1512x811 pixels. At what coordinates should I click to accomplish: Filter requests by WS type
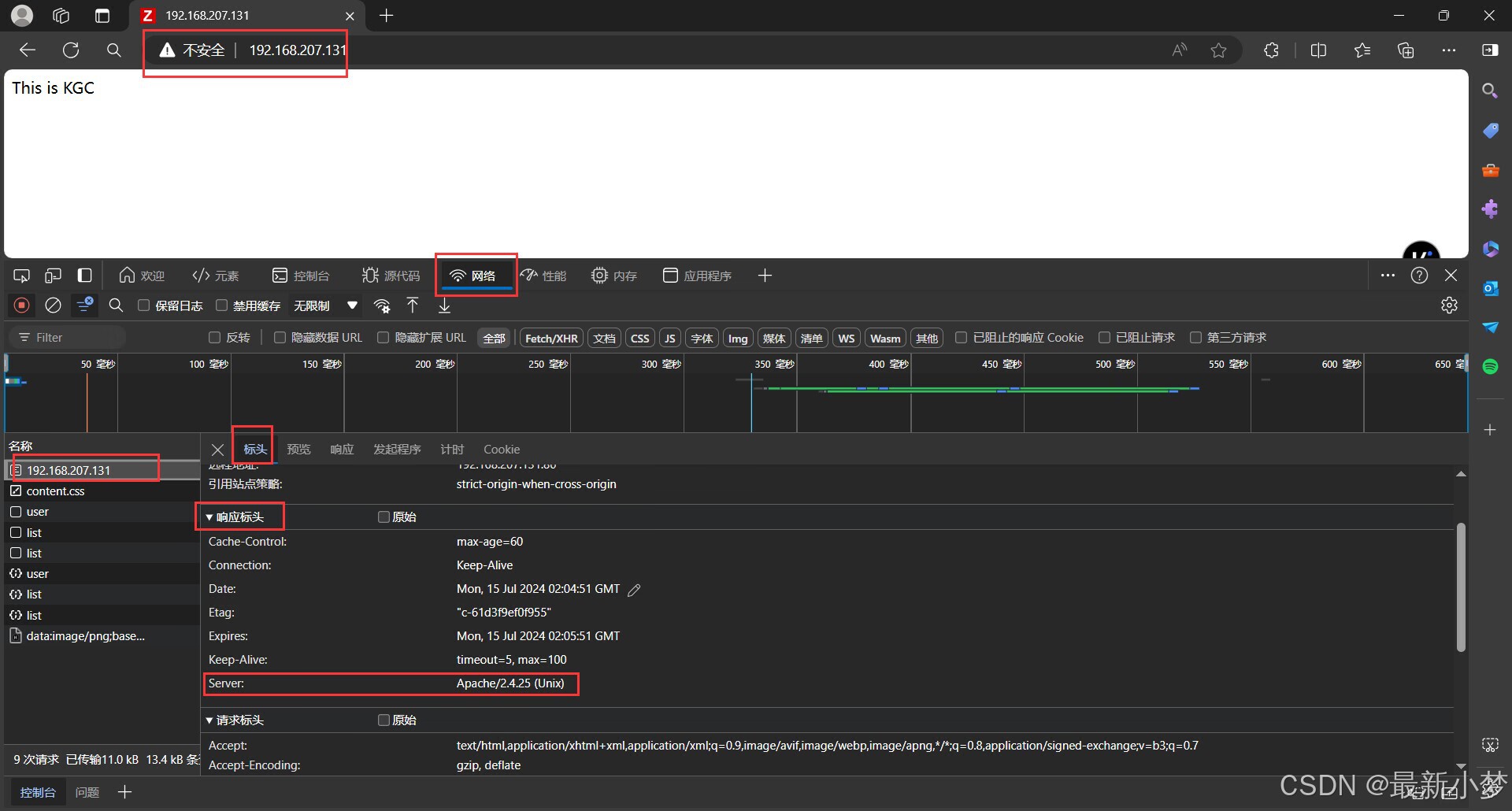point(847,339)
